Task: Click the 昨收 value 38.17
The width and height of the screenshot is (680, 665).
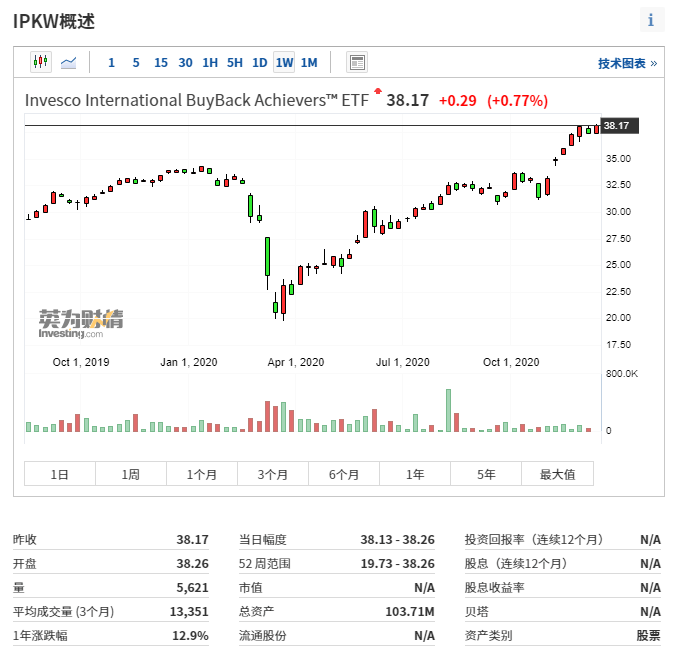Action: pyautogui.click(x=192, y=540)
